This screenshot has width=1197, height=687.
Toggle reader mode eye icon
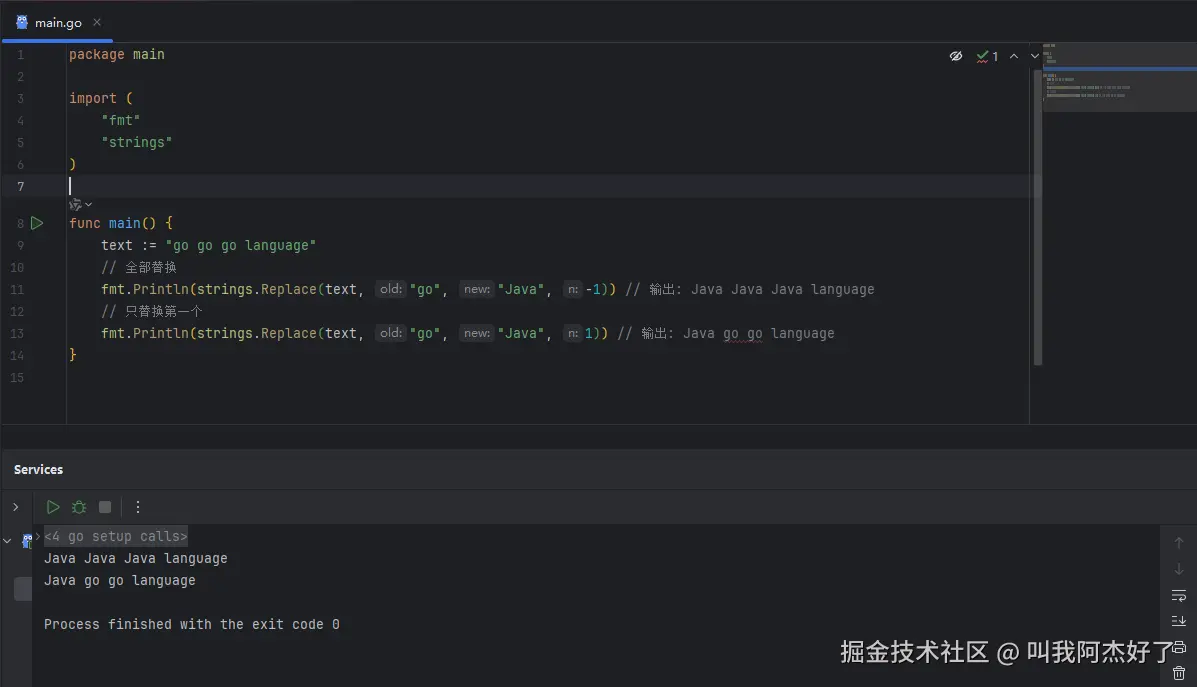(x=956, y=57)
